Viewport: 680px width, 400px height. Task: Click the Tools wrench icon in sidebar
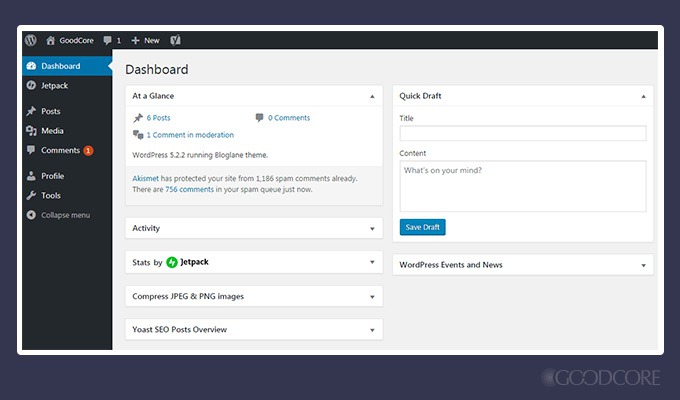pyautogui.click(x=31, y=195)
